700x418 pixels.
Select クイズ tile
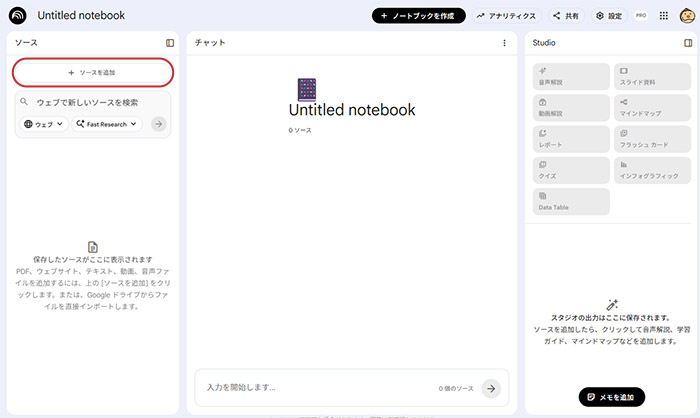pos(571,170)
